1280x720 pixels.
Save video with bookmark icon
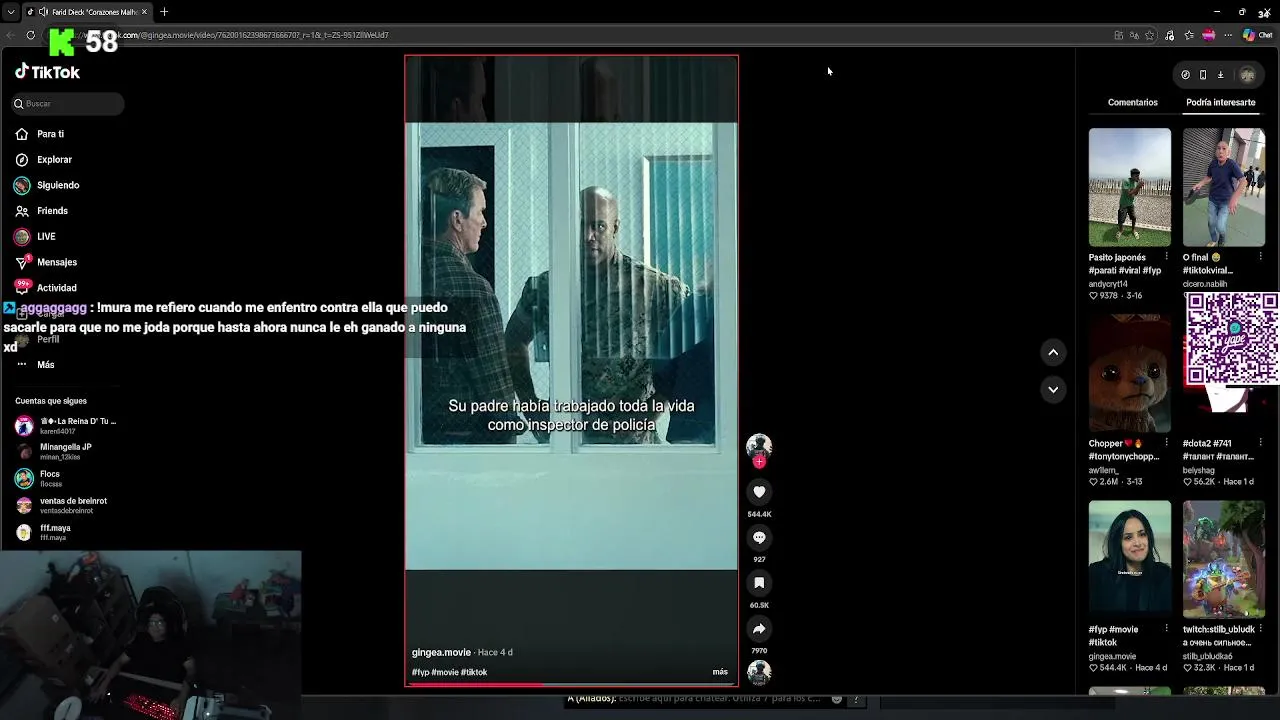pos(759,583)
